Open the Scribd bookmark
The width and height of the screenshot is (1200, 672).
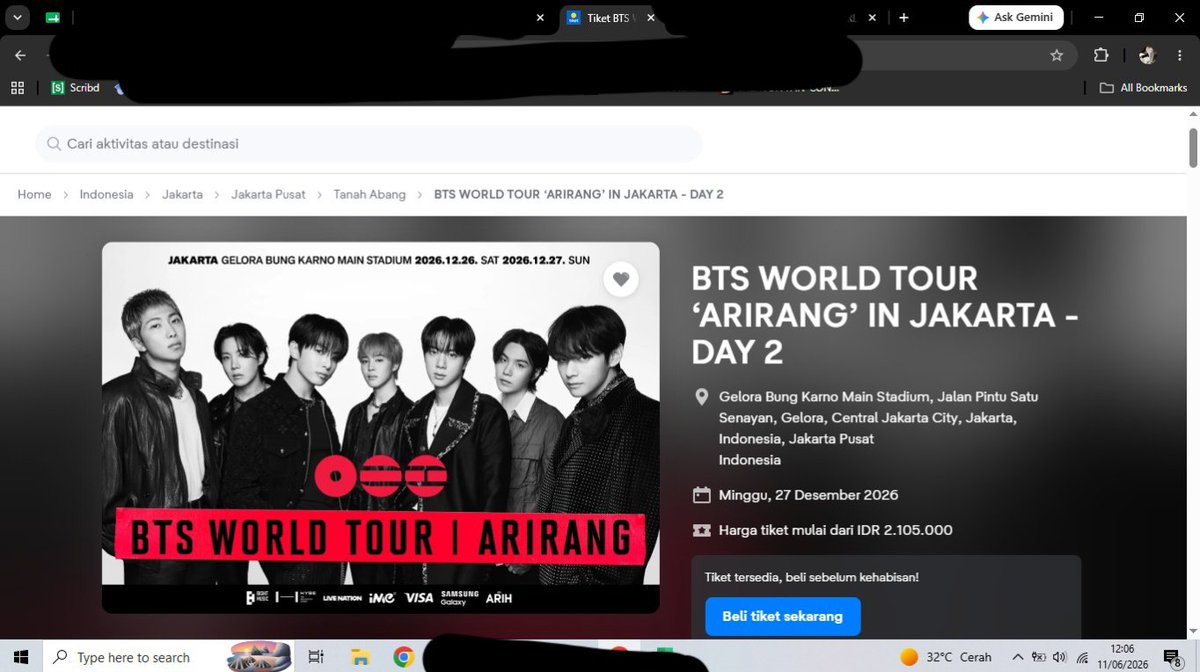tap(75, 88)
